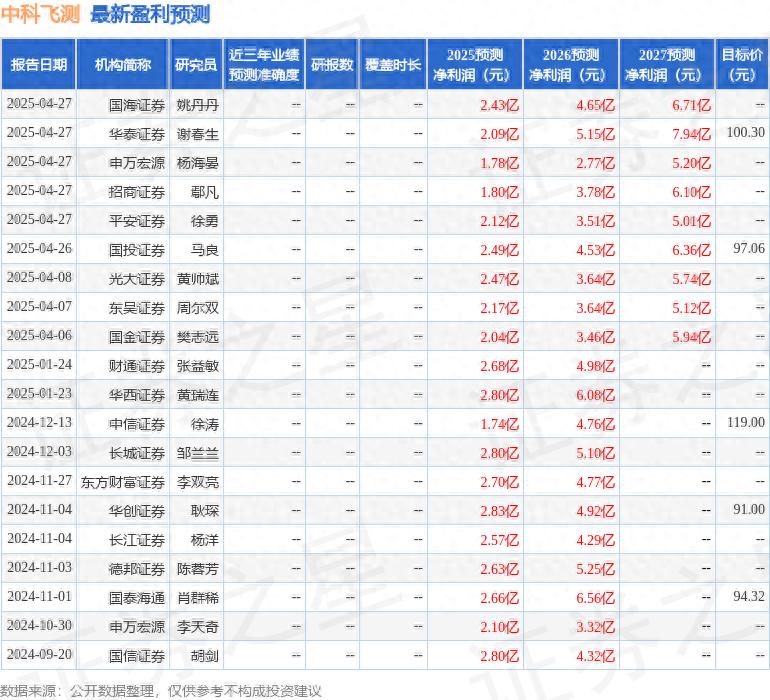This screenshot has width=770, height=700.
Task: Click the 2025-01-24 report date
Action: [39, 364]
